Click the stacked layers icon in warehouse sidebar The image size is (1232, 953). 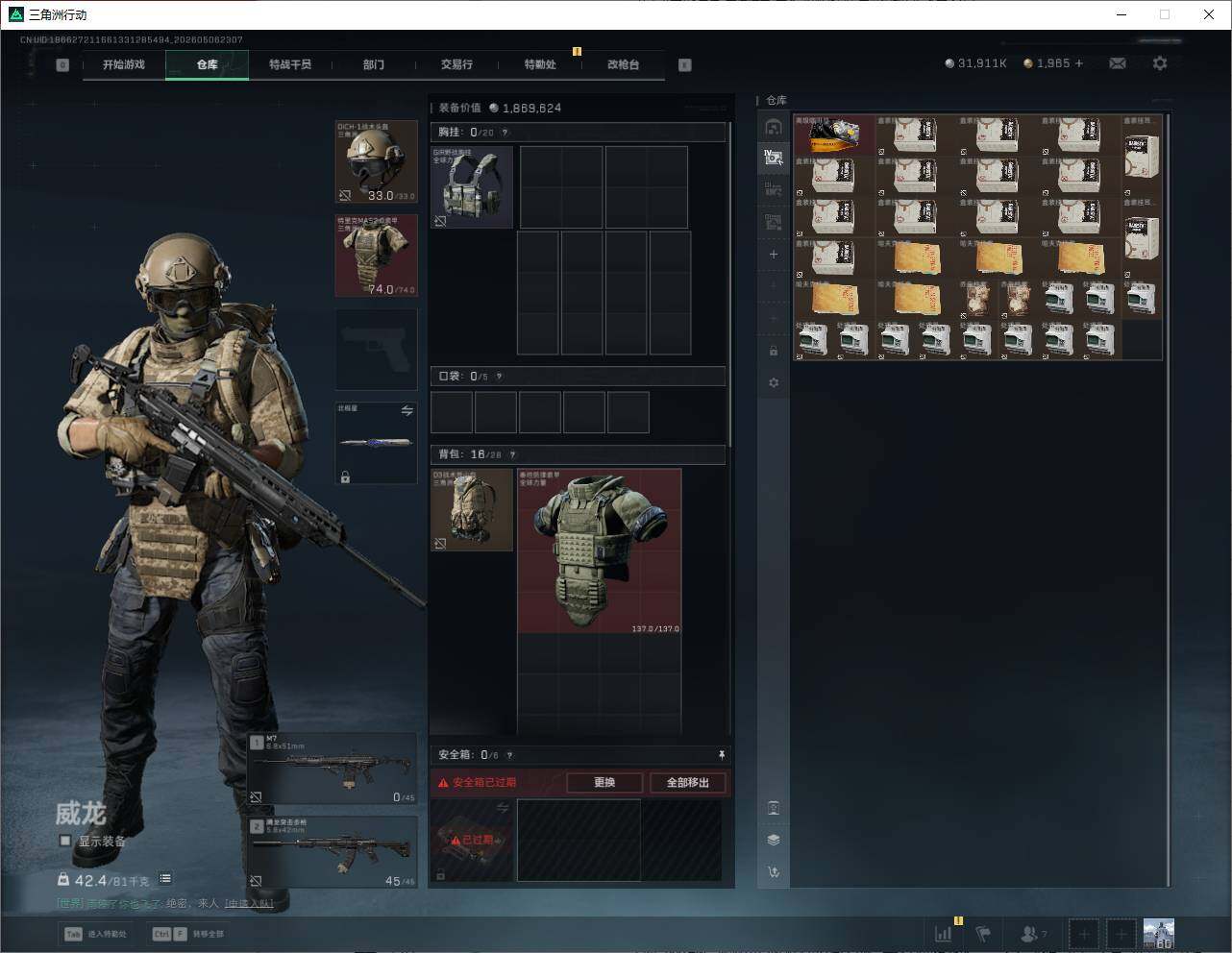(774, 840)
